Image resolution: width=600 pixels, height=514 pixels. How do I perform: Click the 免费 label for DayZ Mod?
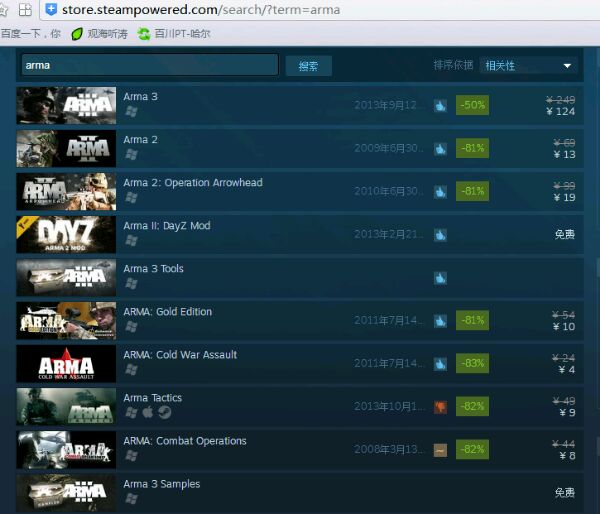[x=565, y=234]
